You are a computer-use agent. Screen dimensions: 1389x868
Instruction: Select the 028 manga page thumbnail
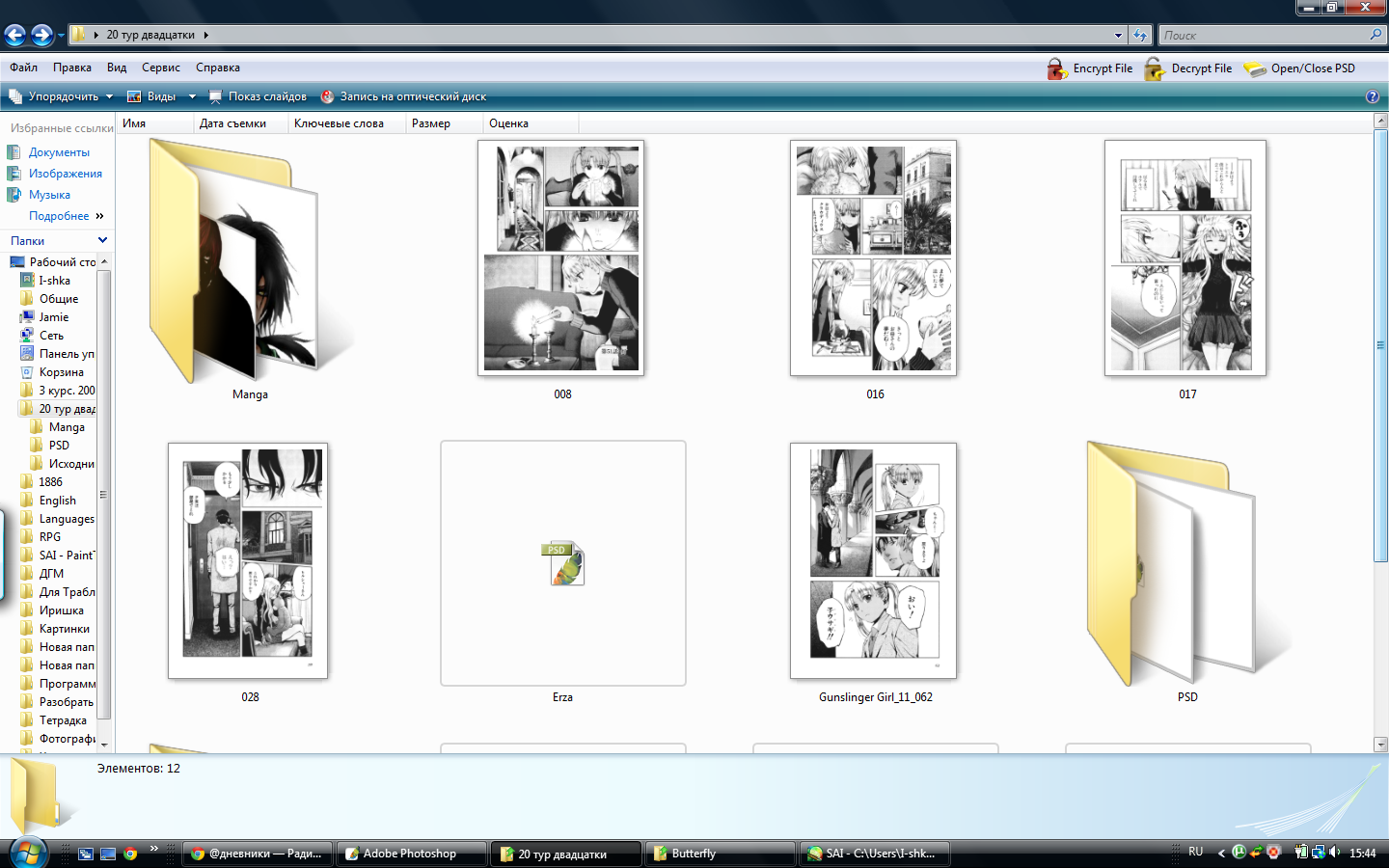(x=248, y=560)
